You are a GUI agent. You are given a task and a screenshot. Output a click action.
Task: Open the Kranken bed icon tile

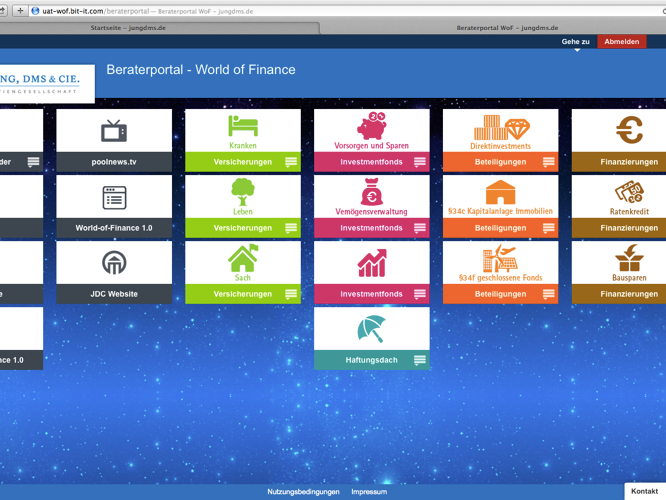tap(243, 126)
